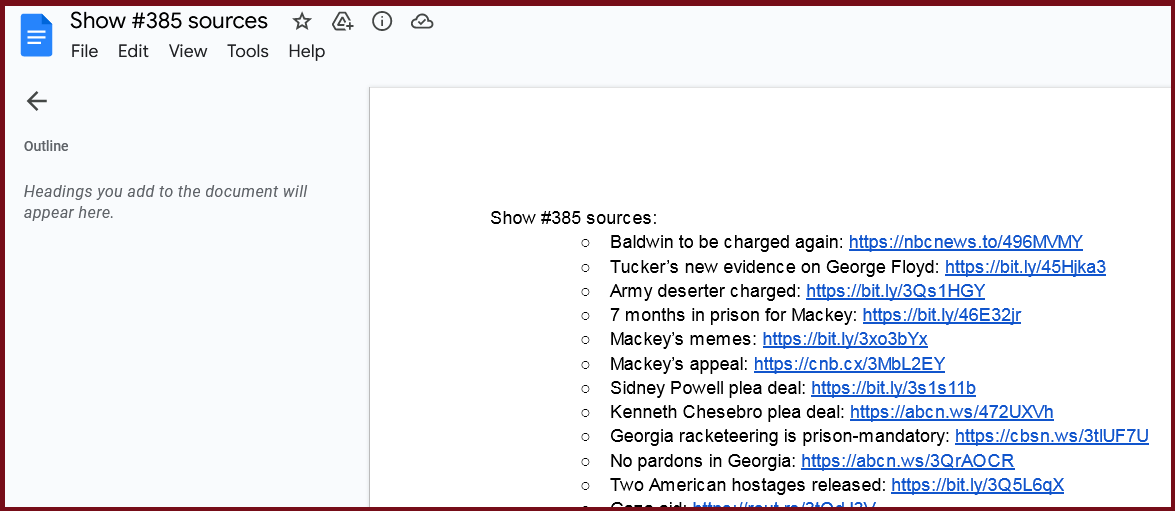The image size is (1175, 511).
Task: Star the Show #385 sources document
Action: pos(301,22)
